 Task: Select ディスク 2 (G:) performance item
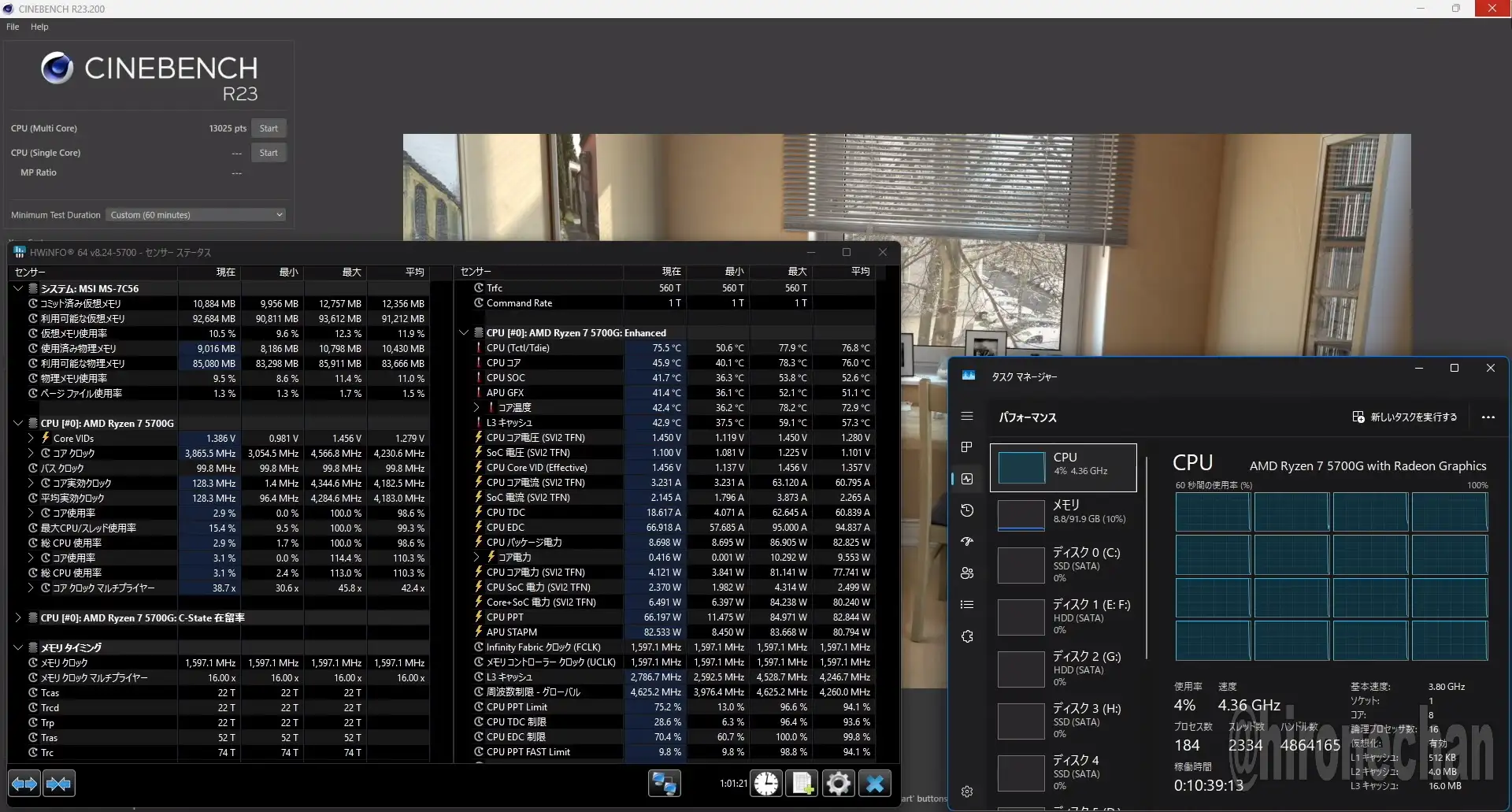1063,668
